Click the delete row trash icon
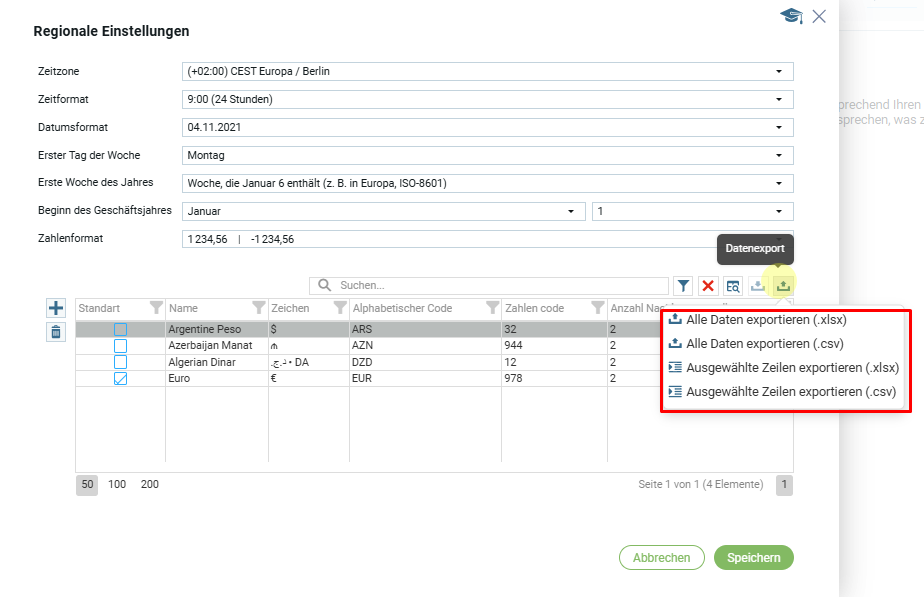924x597 pixels. click(56, 332)
